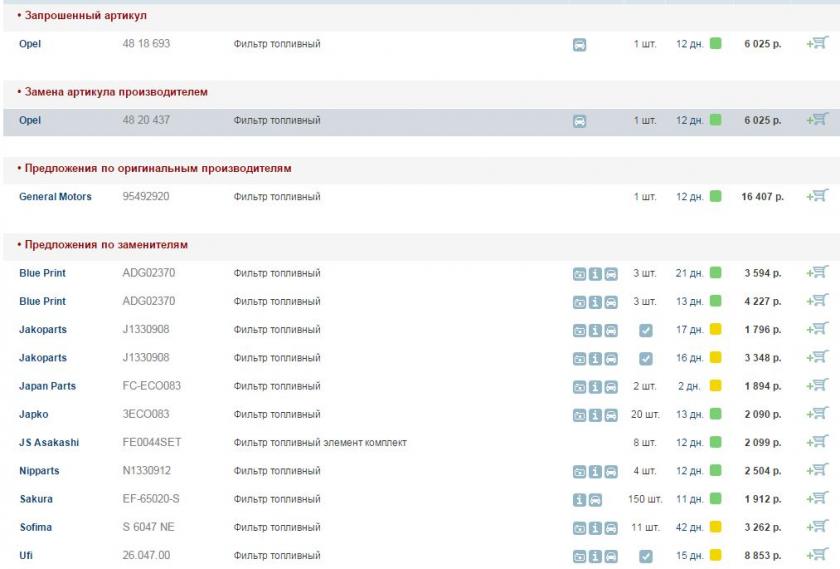Screen dimensions: 840x569
Task: Select heading 'Предложения по оригинальным производителям'
Action: pos(158,169)
